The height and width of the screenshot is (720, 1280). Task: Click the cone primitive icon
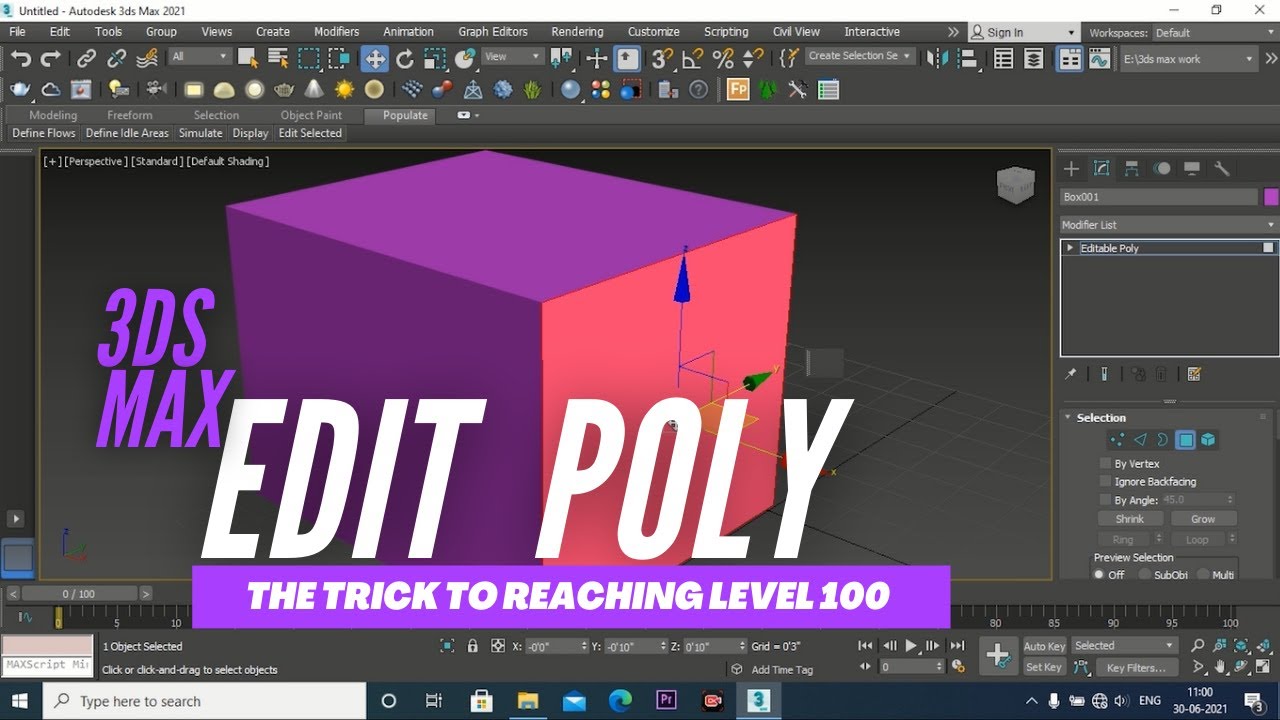pyautogui.click(x=315, y=90)
